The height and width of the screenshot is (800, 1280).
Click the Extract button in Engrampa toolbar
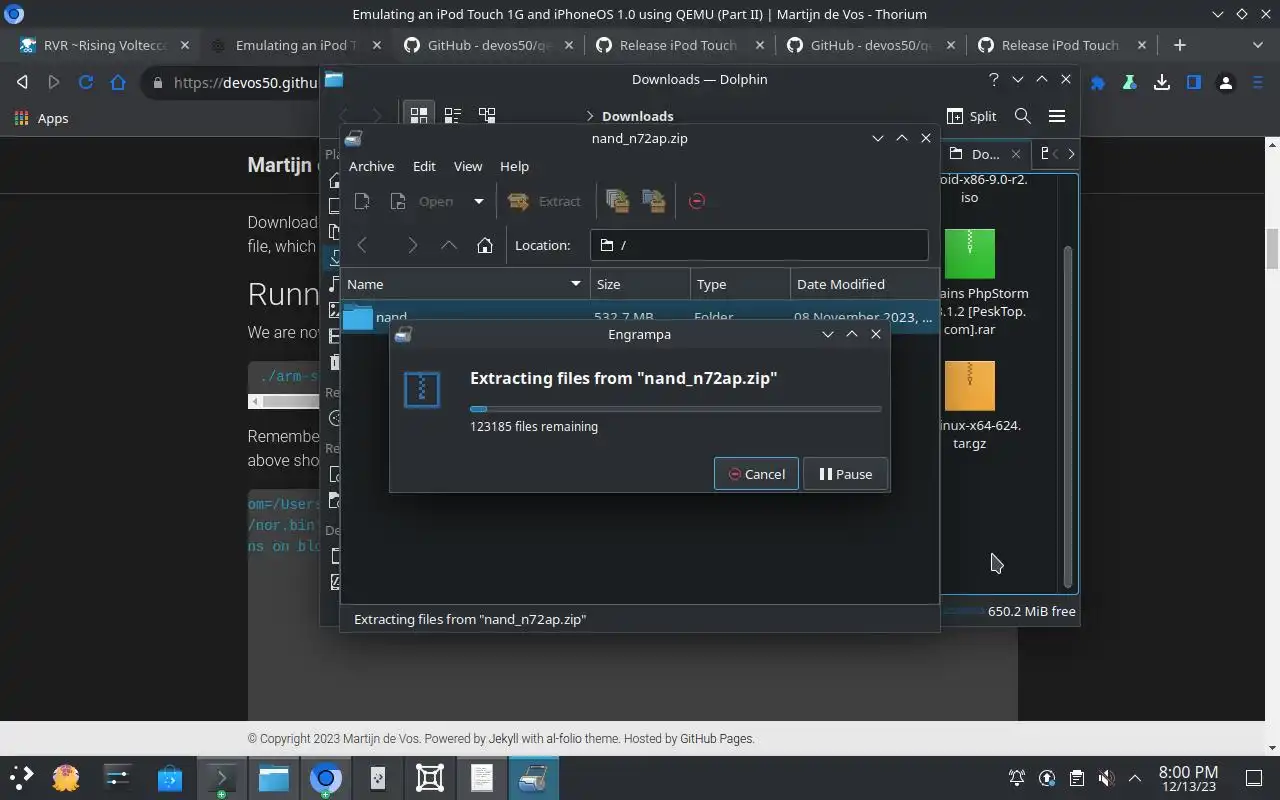[544, 201]
